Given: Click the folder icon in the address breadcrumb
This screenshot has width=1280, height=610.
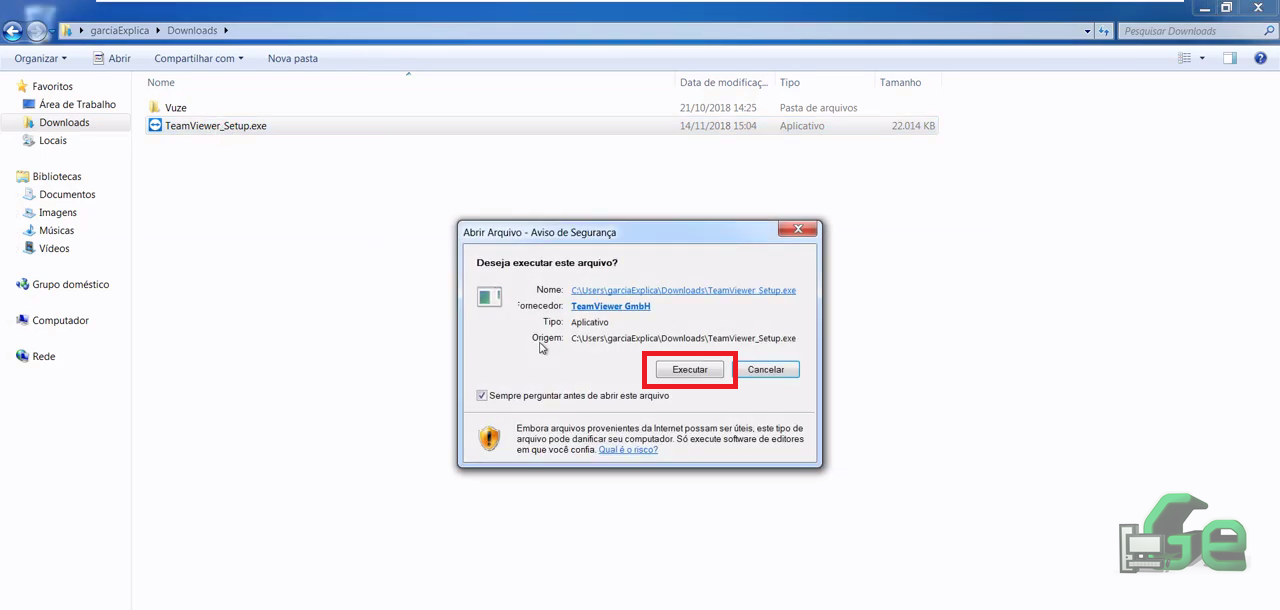Looking at the screenshot, I should click(x=67, y=31).
